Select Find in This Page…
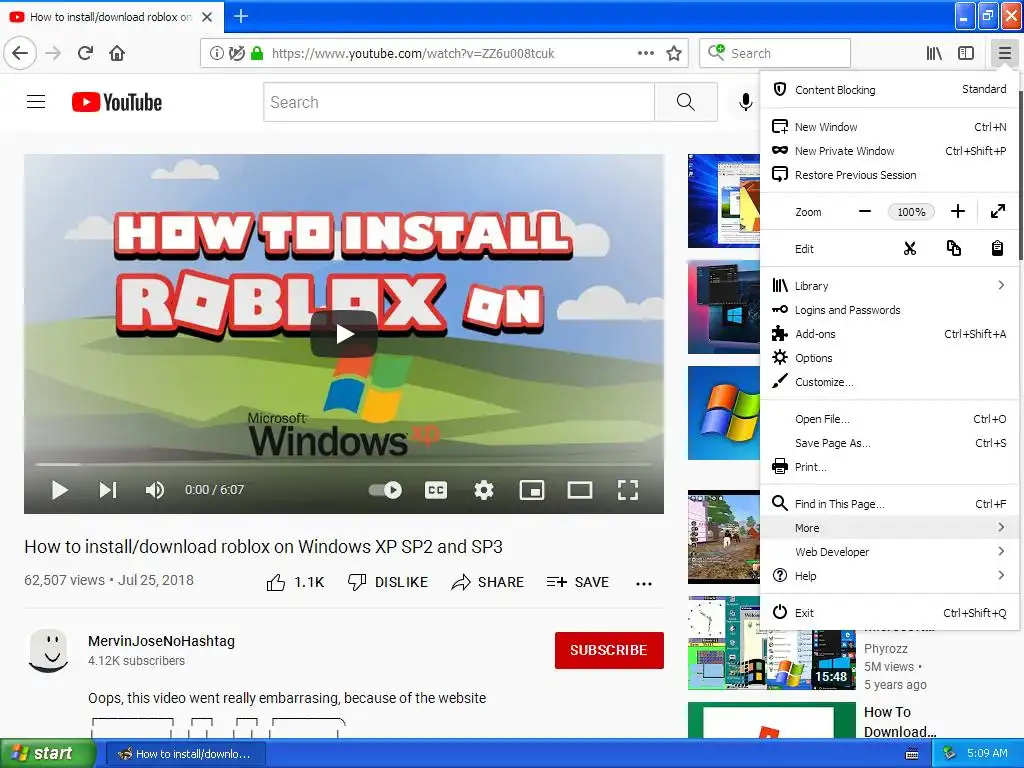The width and height of the screenshot is (1024, 768). coord(889,504)
